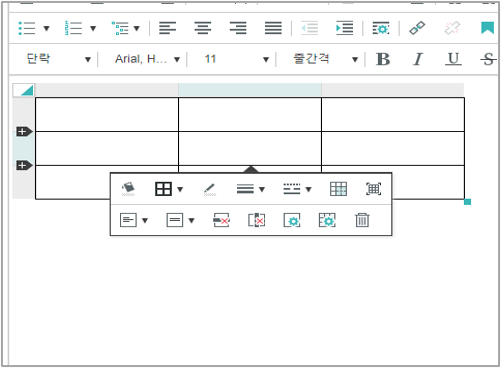
Task: Increase the paragraph indent
Action: (345, 28)
